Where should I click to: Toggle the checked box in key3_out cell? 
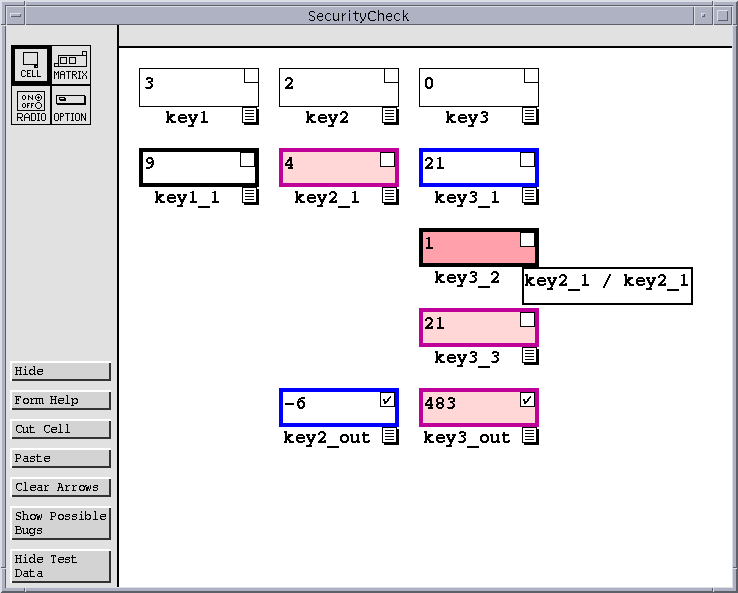click(527, 400)
